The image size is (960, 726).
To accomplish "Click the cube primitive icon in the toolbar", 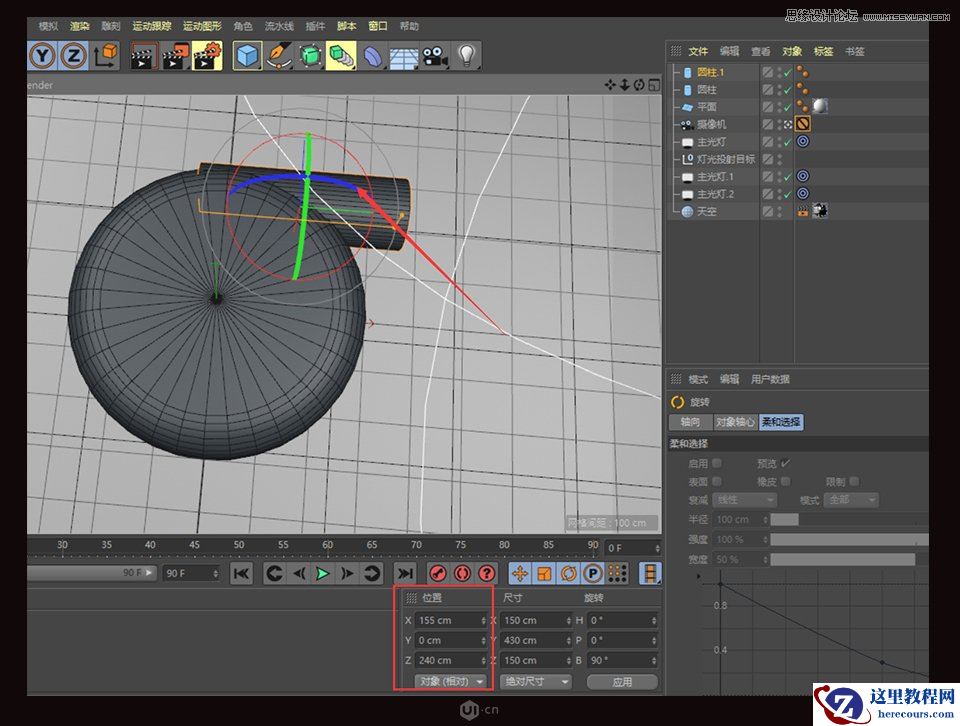I will (246, 56).
